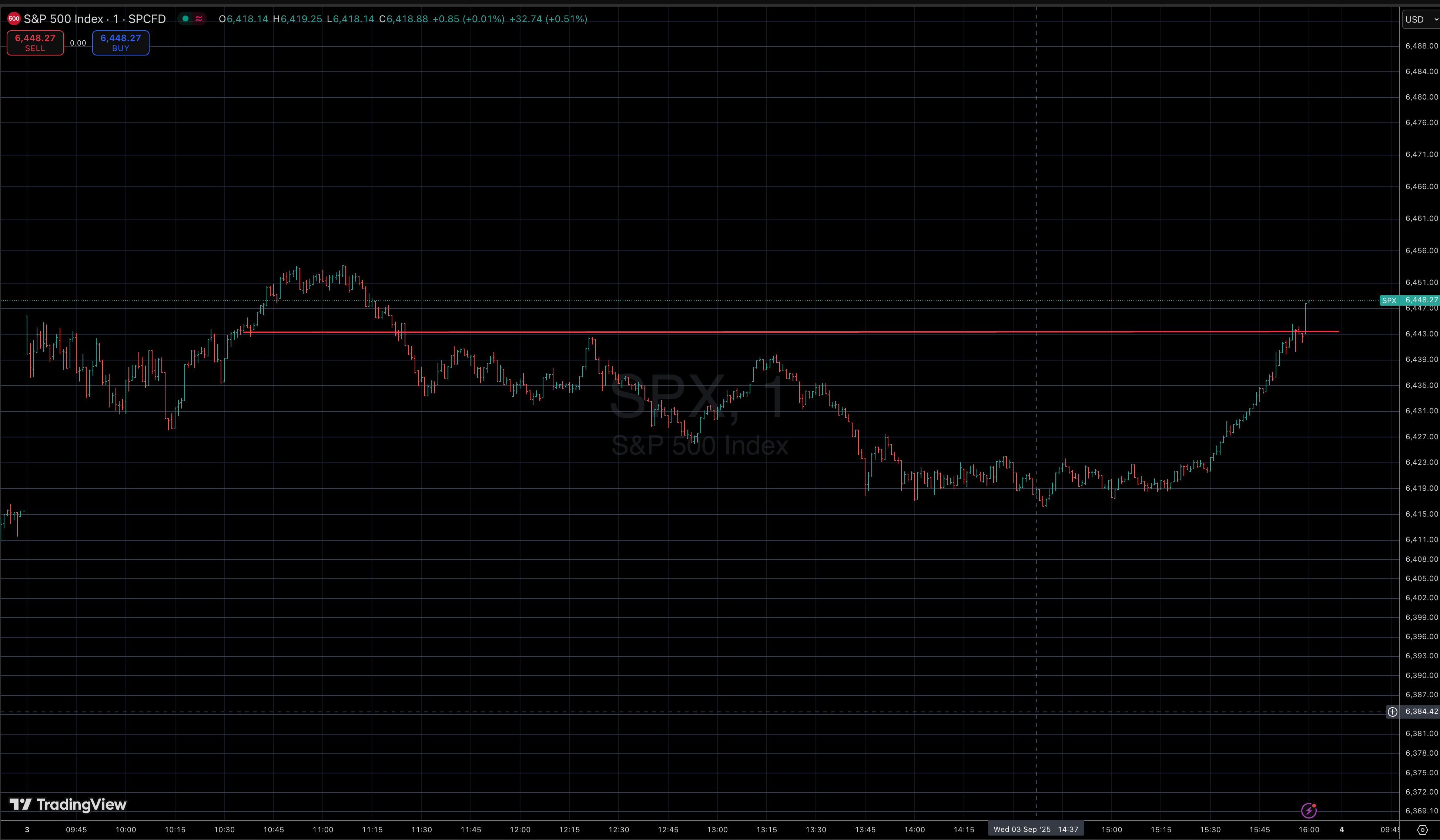Viewport: 1440px width, 840px height.
Task: Open chart settings hexagon gear icon
Action: (1422, 830)
